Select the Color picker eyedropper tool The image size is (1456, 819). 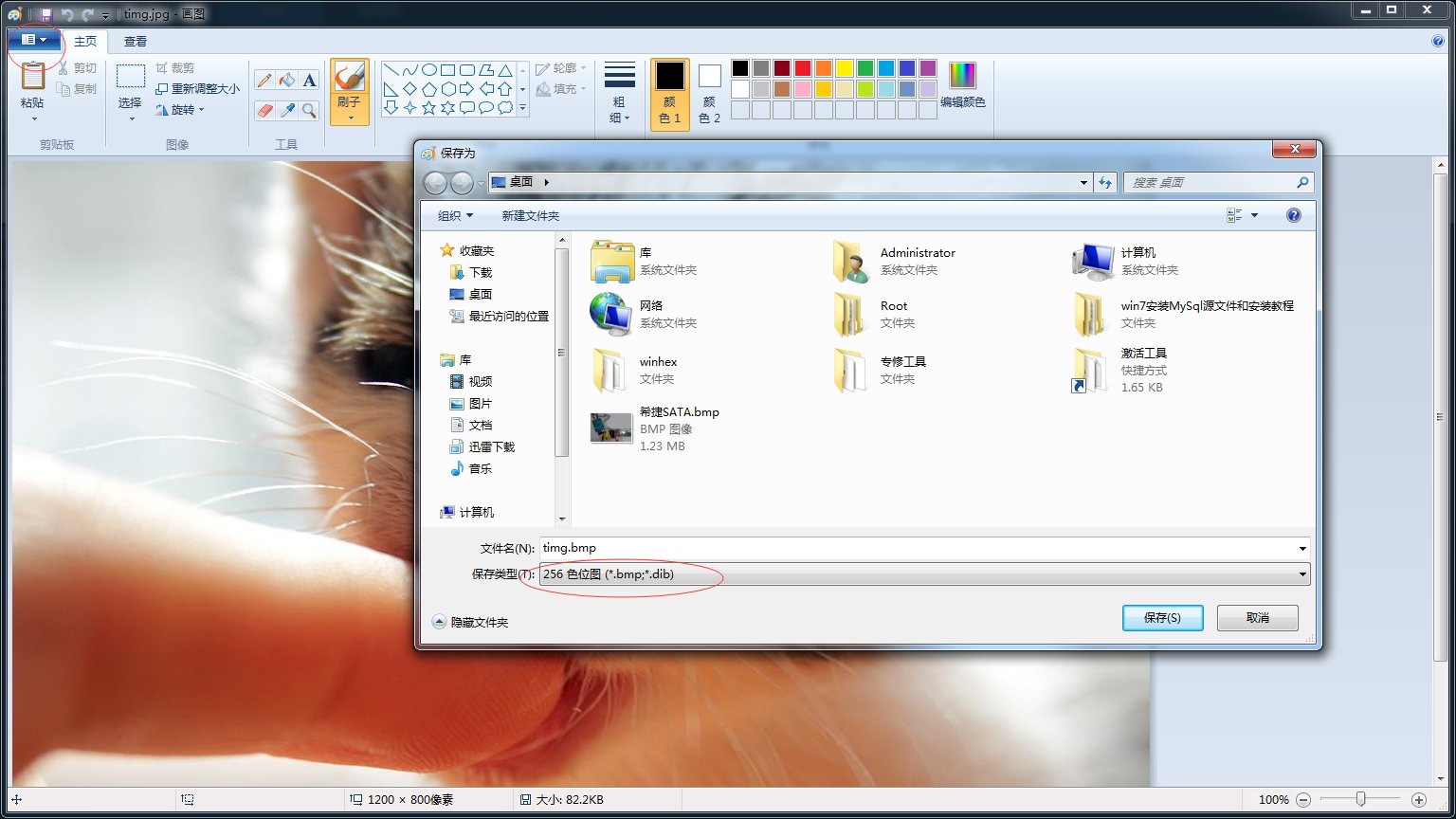coord(287,111)
